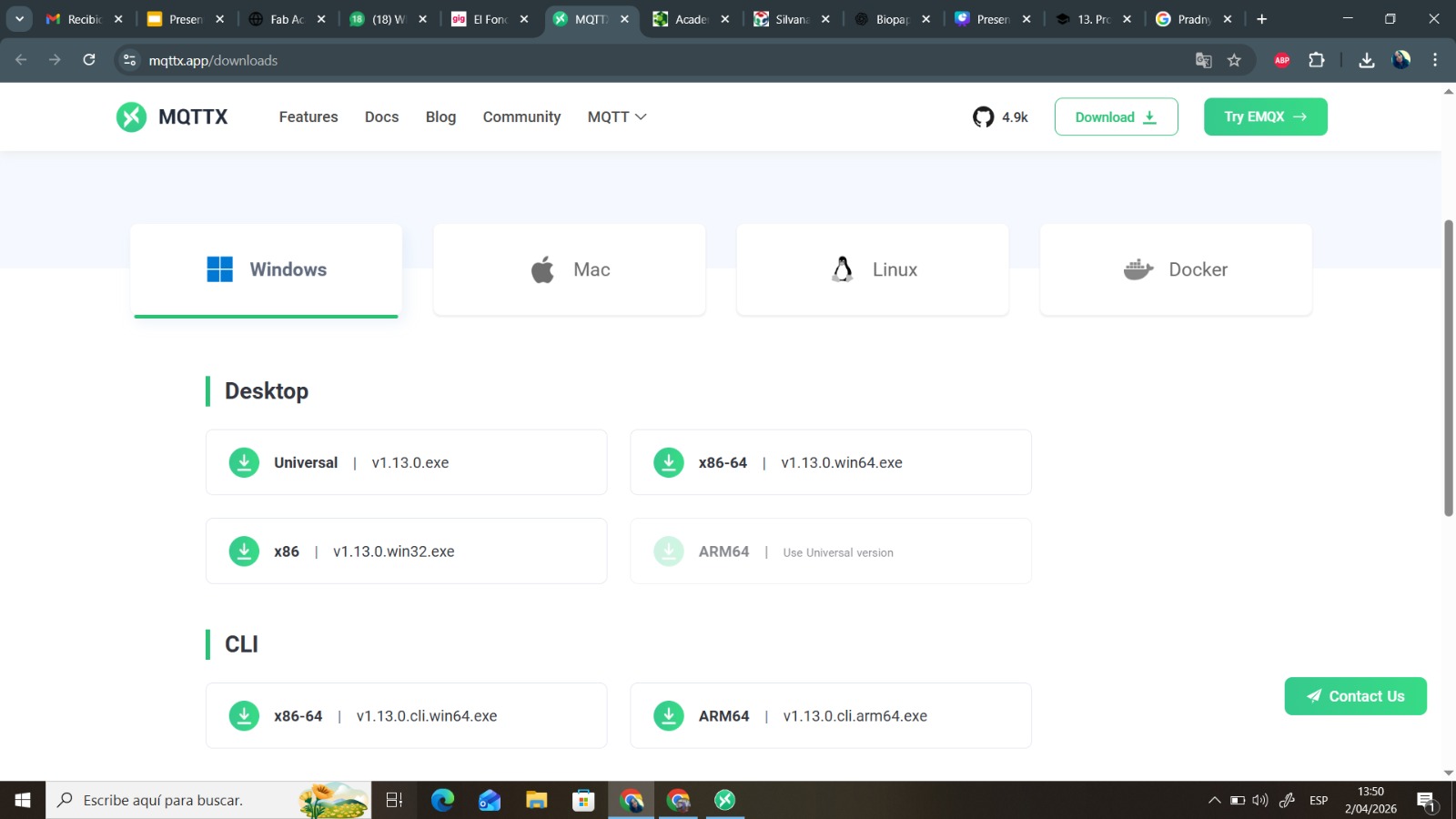Open Blog in the navigation menu

440,116
